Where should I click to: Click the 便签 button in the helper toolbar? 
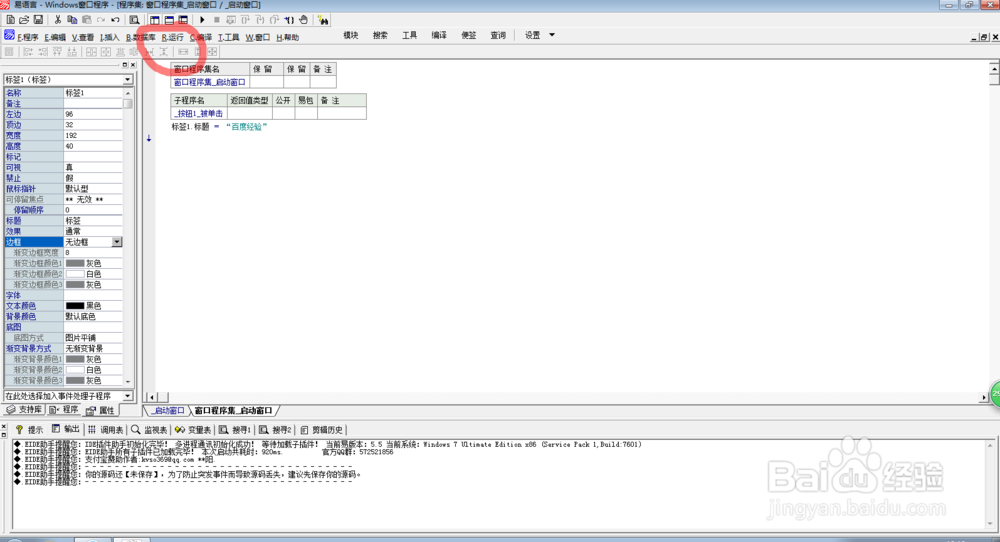pos(469,36)
